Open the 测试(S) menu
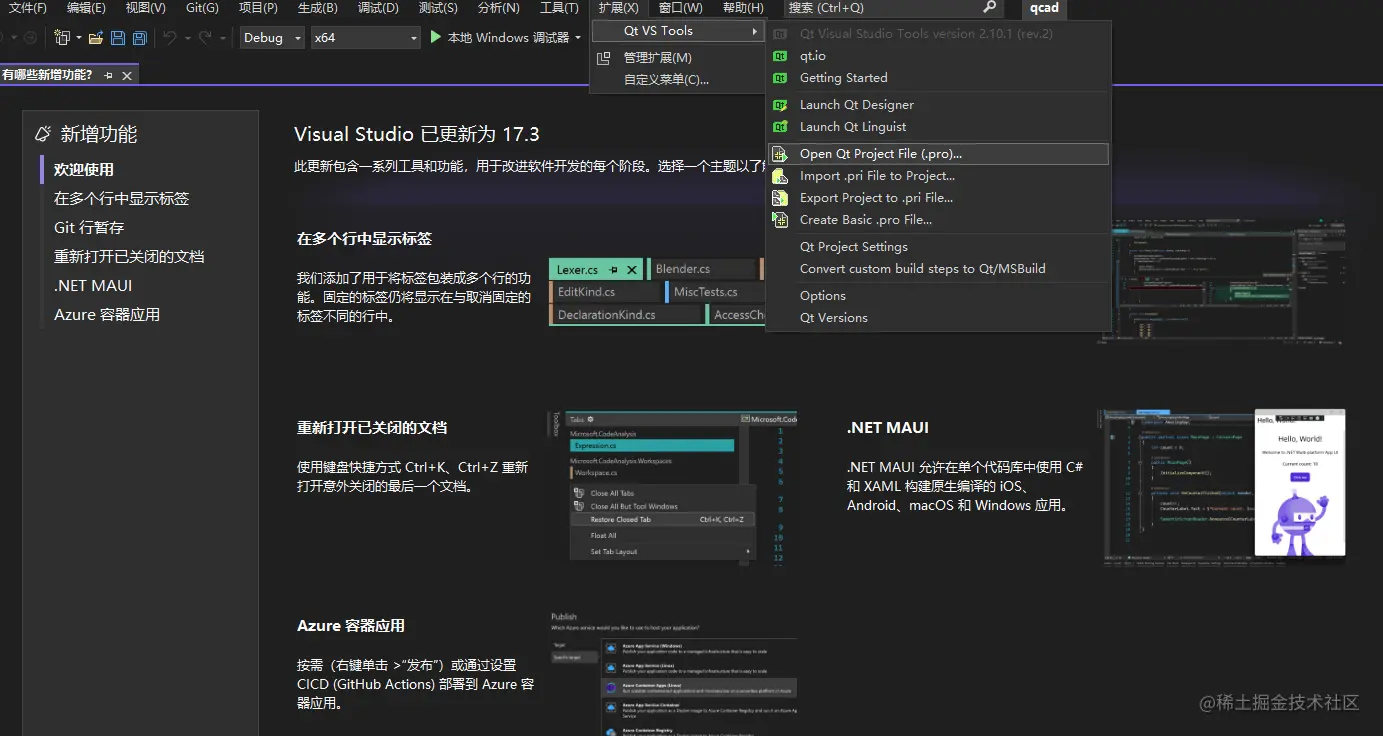 [438, 8]
